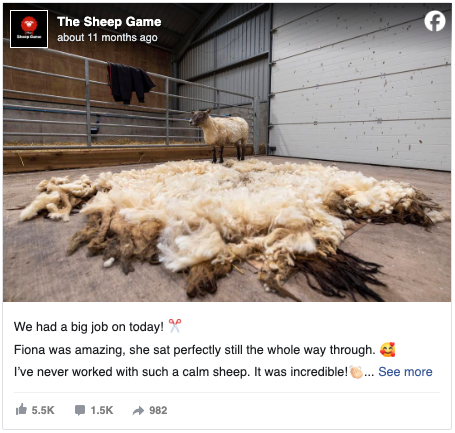Expand post text with See more
Image resolution: width=455 pixels, height=433 pixels.
405,372
